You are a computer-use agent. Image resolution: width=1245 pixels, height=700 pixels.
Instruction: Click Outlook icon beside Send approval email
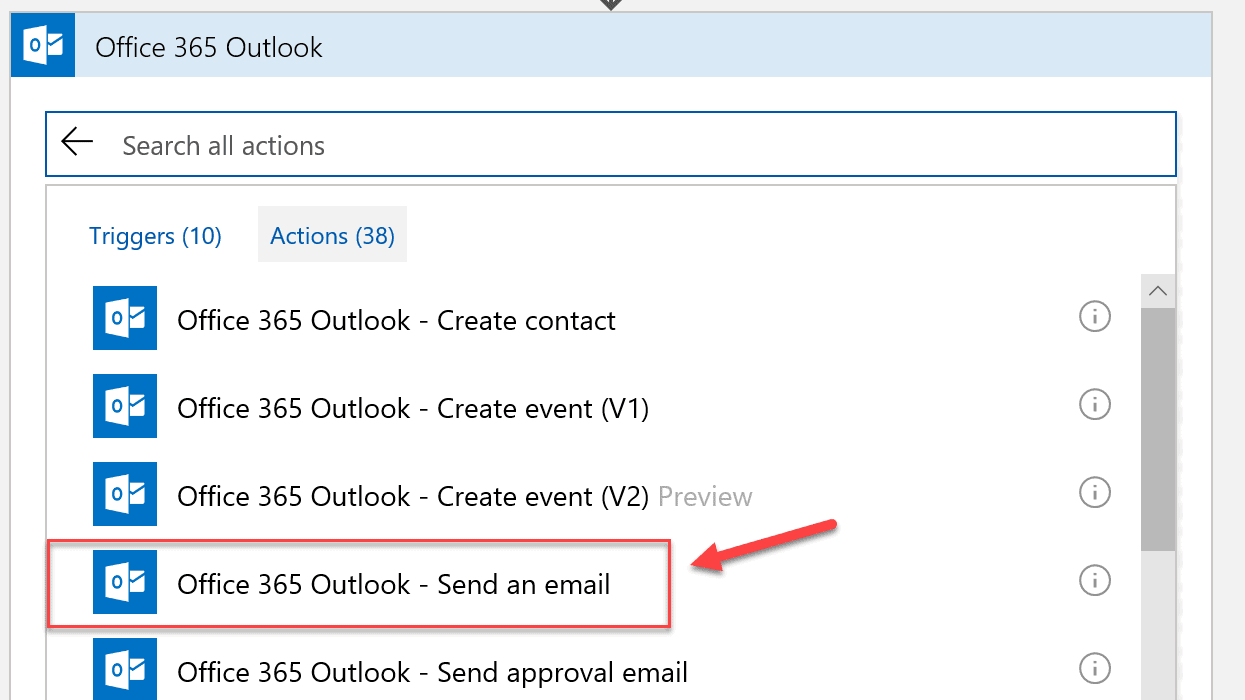tap(125, 669)
